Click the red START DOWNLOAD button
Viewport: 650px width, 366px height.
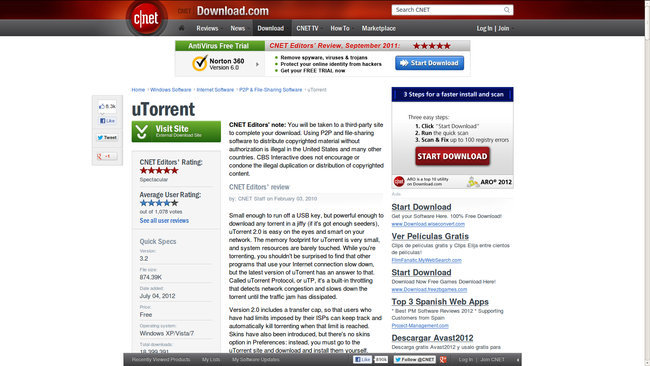(x=452, y=156)
